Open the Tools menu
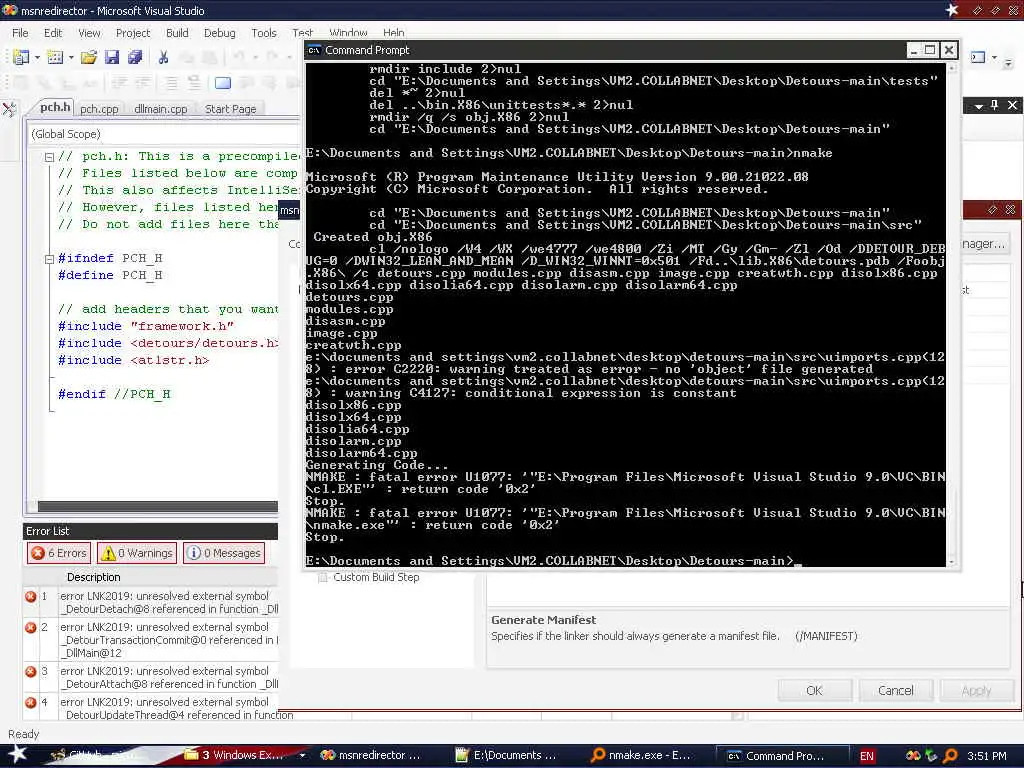The width and height of the screenshot is (1024, 768). [264, 33]
